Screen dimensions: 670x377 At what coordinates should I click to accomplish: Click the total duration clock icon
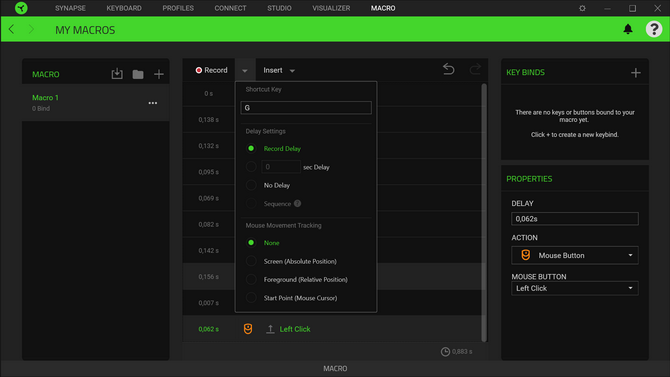point(445,351)
